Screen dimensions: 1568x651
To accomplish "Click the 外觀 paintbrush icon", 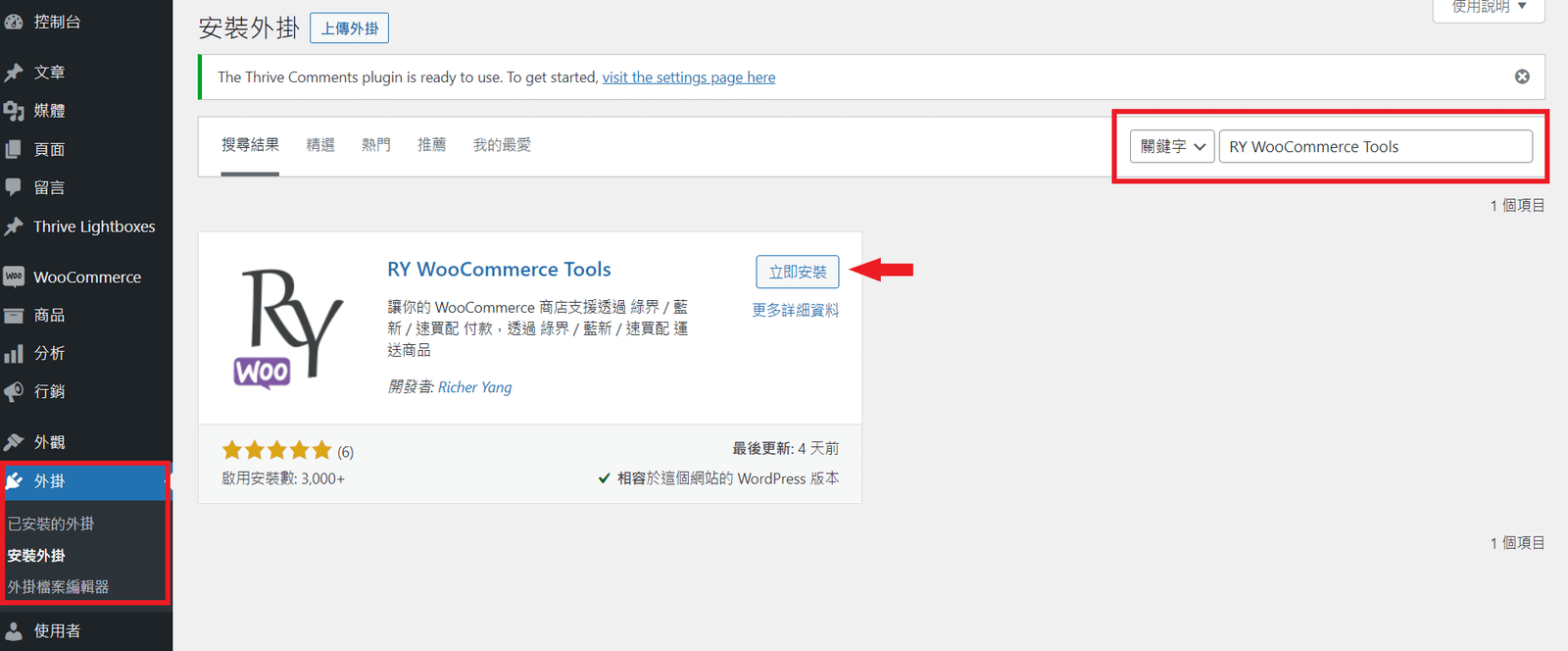I will (x=14, y=442).
